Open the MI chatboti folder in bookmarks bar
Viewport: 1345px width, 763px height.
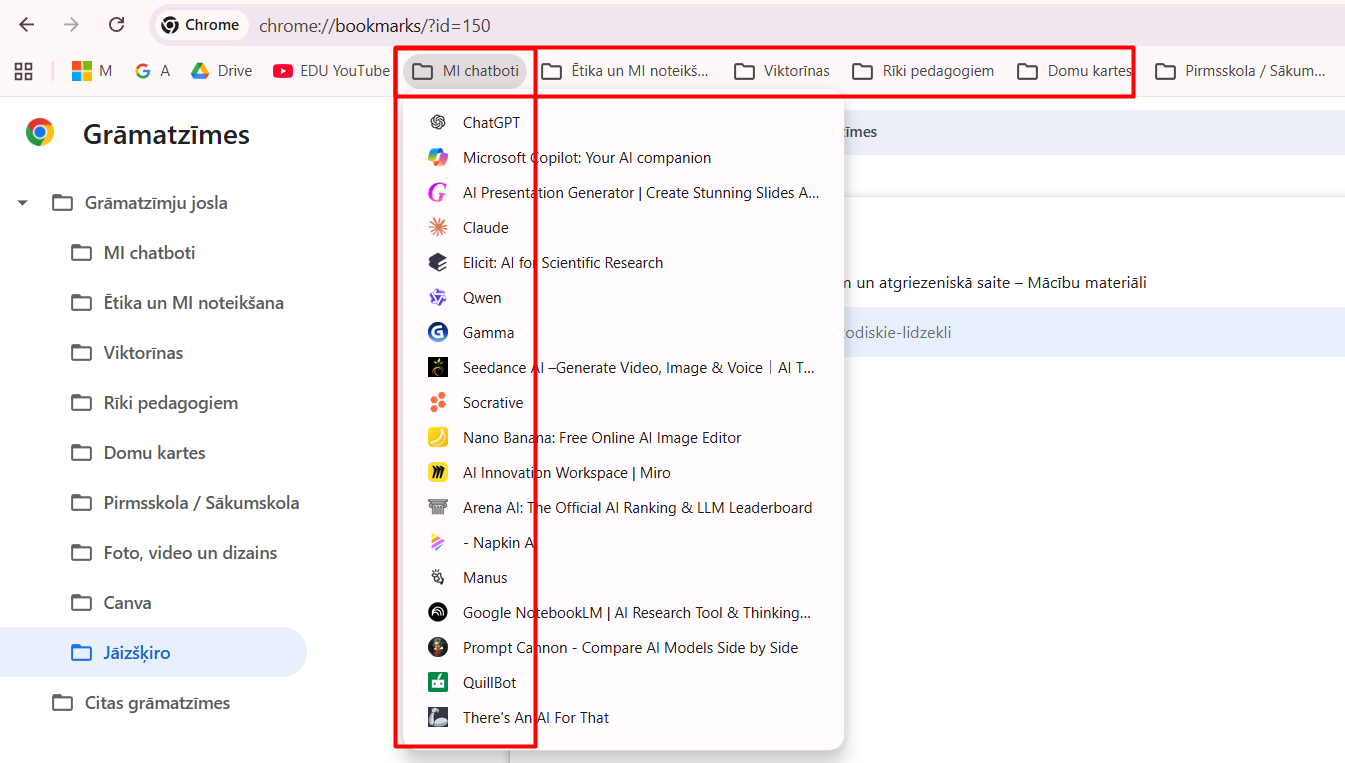(x=465, y=71)
